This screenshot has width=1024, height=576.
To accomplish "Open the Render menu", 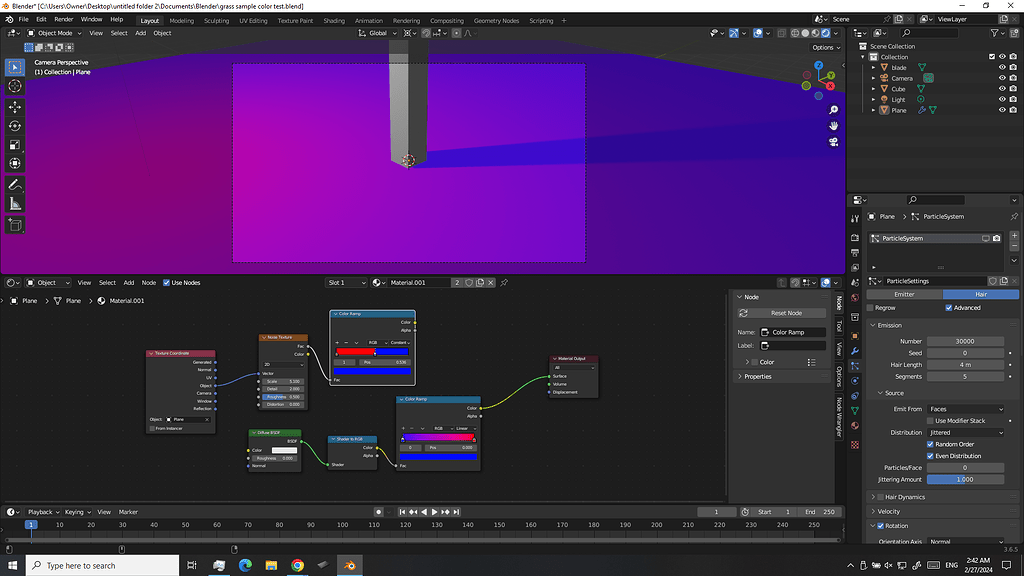I will point(63,20).
